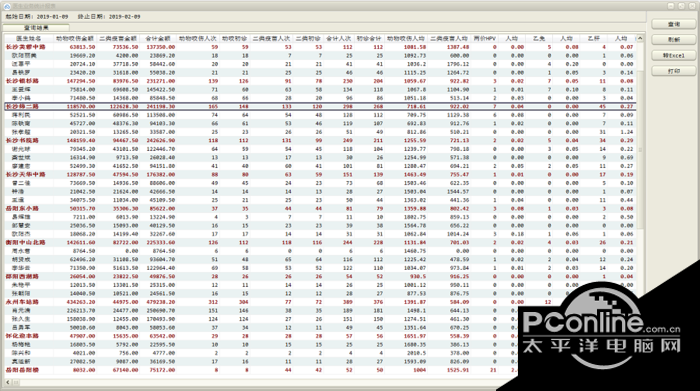Image resolution: width=700 pixels, height=391 pixels.
Task: Sort by the 医生姓名 column header
Action: [29, 38]
